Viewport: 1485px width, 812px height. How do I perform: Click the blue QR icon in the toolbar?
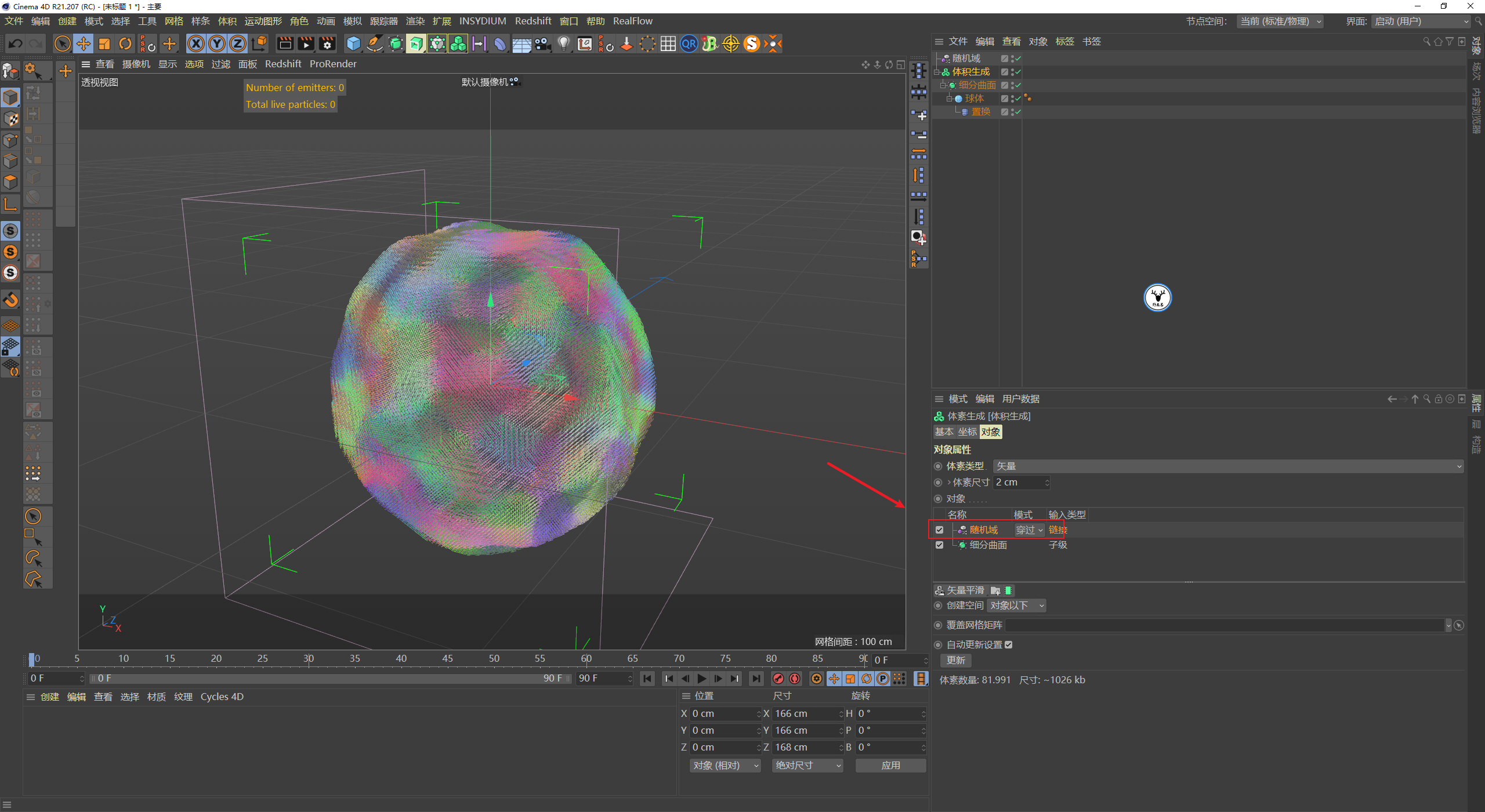(689, 43)
